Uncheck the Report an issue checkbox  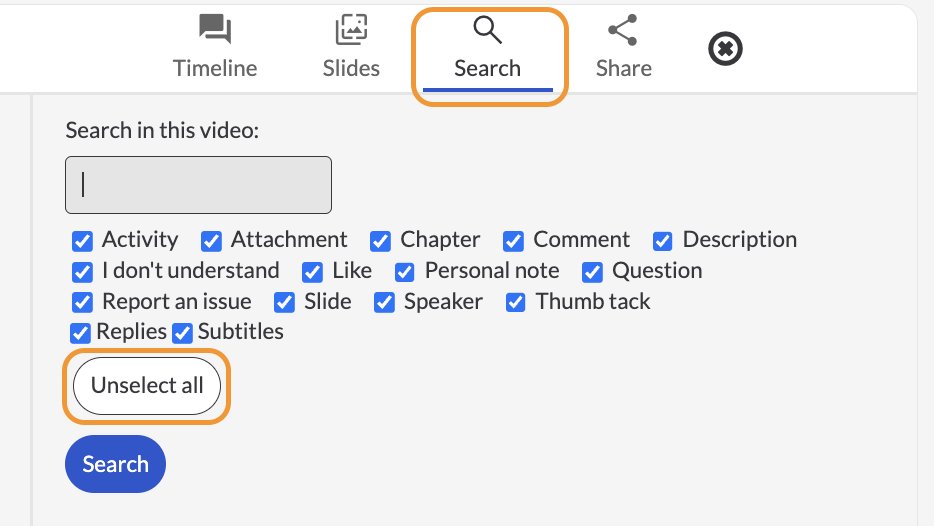[82, 303]
